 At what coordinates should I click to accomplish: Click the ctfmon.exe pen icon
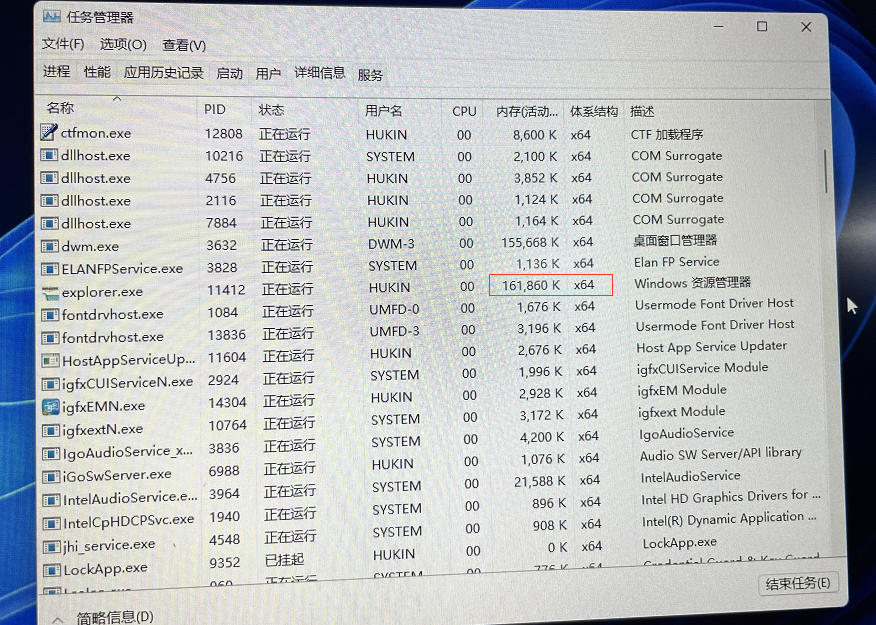click(49, 132)
